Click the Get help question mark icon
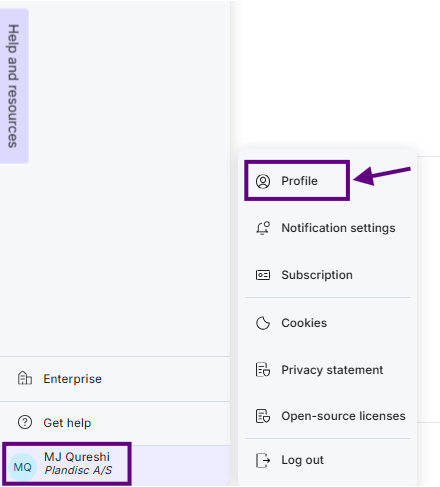440x487 pixels. (25, 422)
